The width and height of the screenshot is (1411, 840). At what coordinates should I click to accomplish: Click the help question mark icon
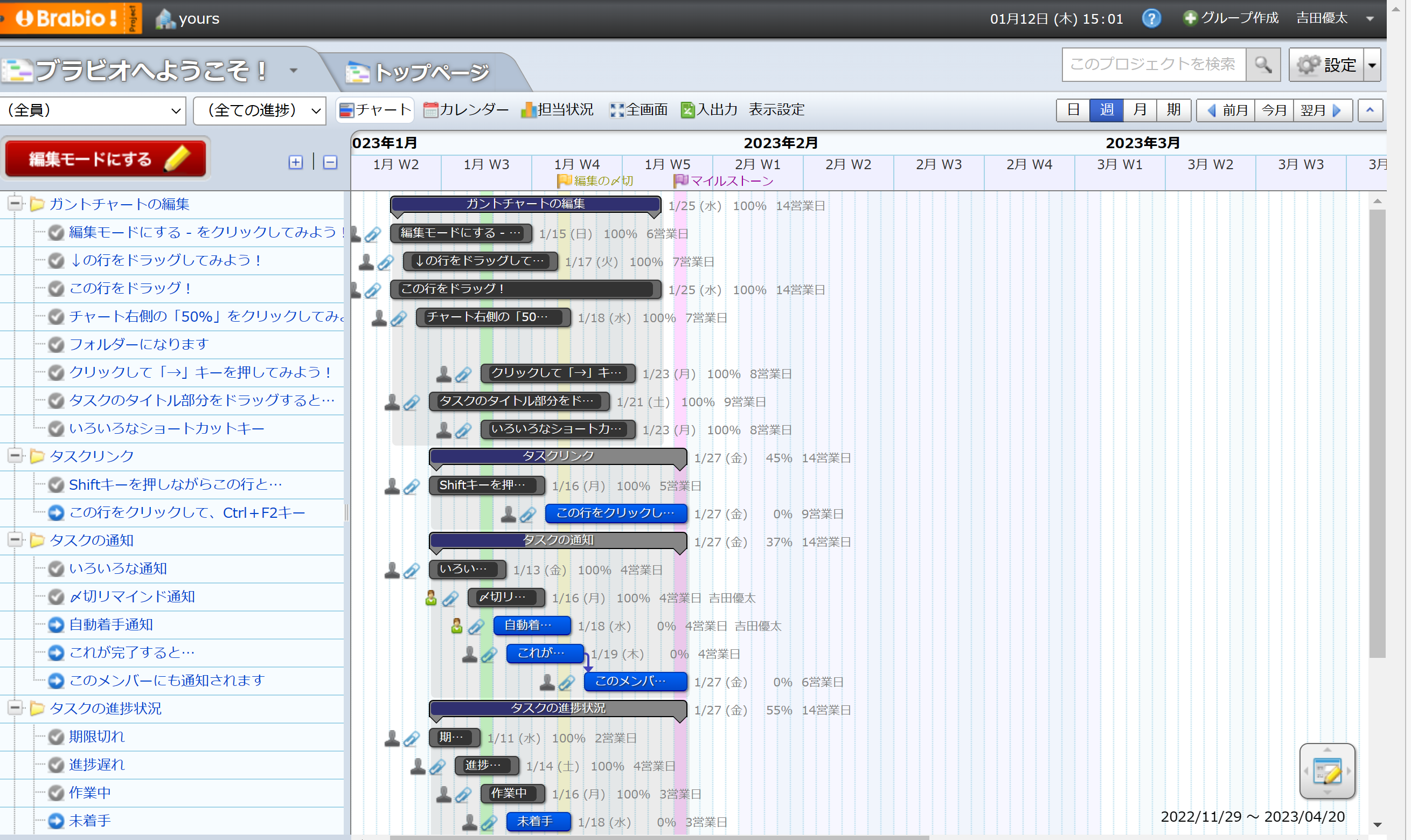pos(1151,18)
